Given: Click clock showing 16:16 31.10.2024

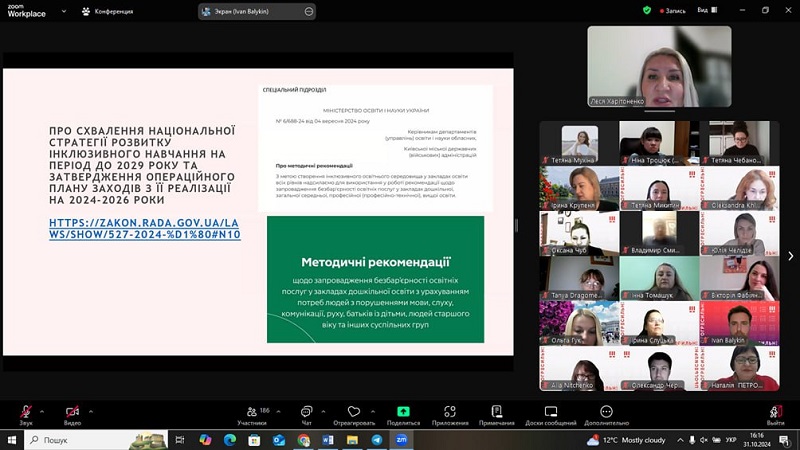Looking at the screenshot, I should [757, 440].
